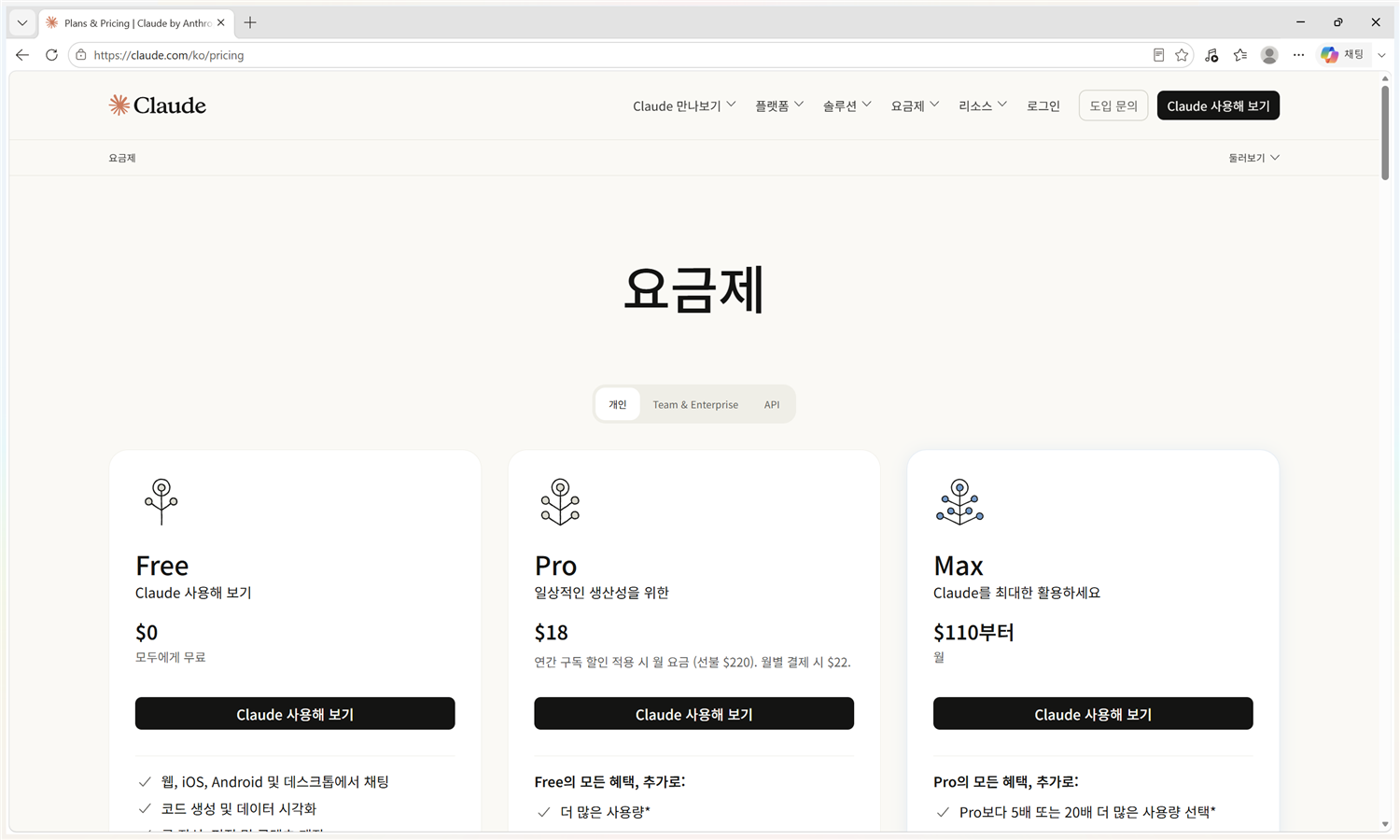Open the tab search chevron at top-left
1400x840 pixels.
click(x=22, y=22)
